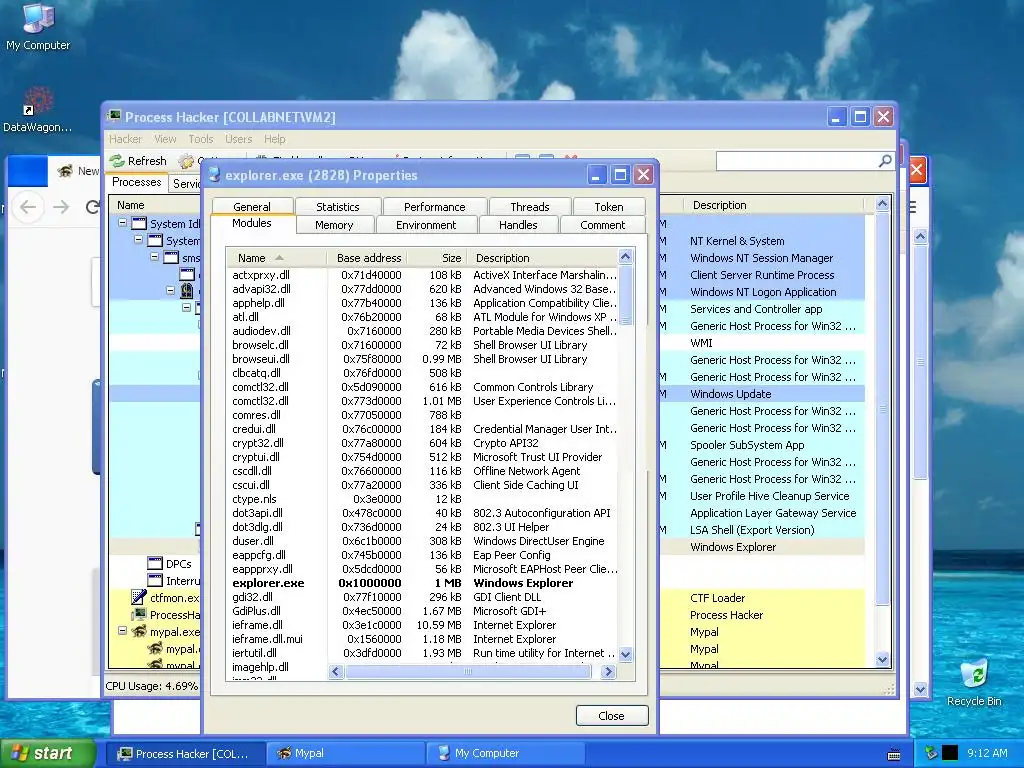Screen dimensions: 1024x768
Task: Click the Interrupts process icon
Action: pos(155,580)
